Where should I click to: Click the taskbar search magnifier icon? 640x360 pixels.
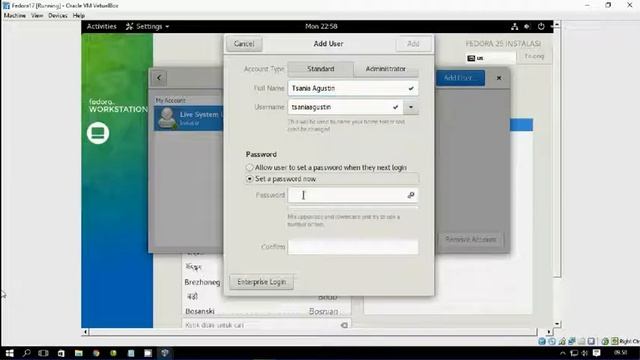(x=27, y=353)
